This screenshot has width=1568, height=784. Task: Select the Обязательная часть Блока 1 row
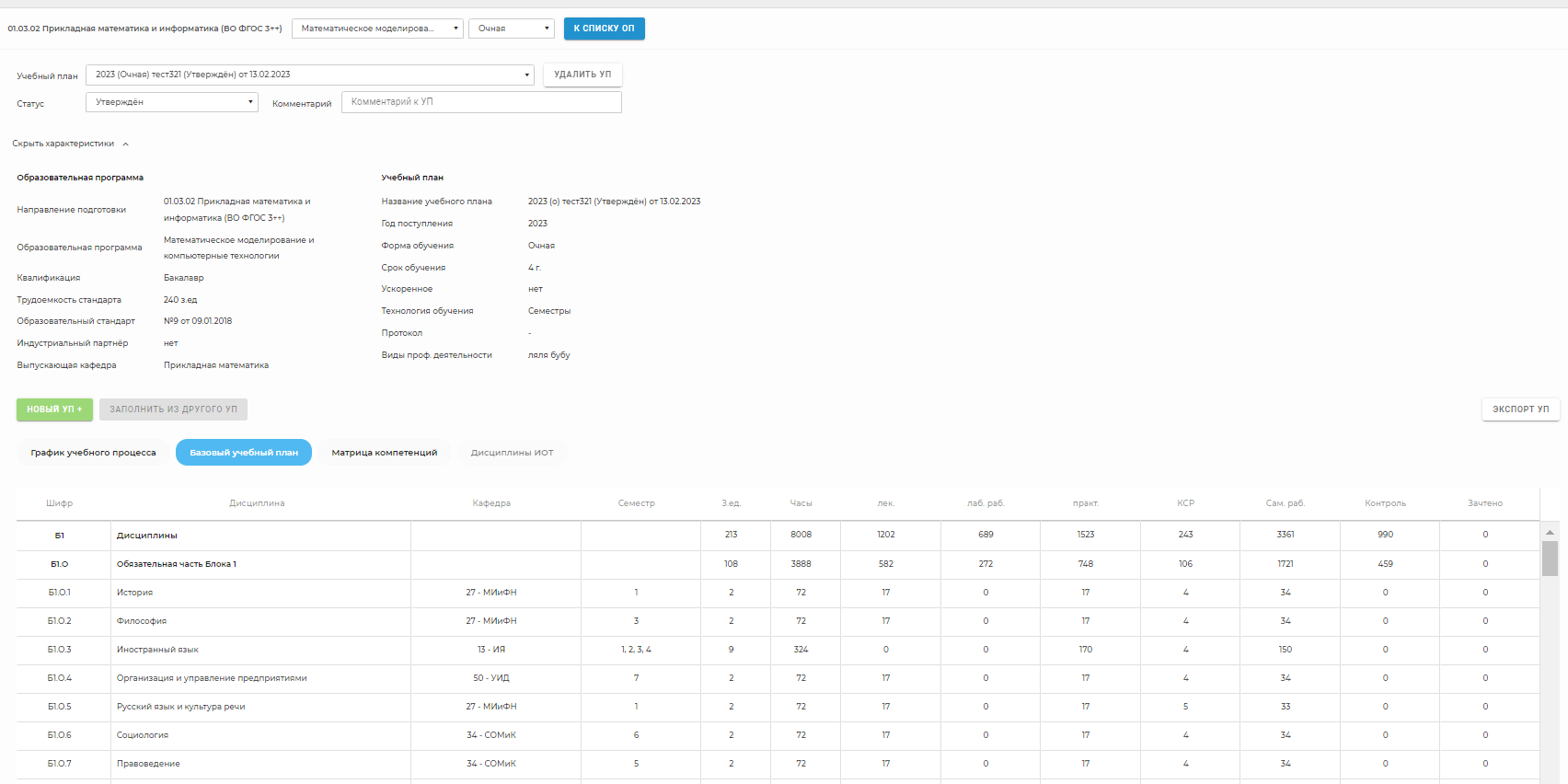pyautogui.click(x=778, y=564)
